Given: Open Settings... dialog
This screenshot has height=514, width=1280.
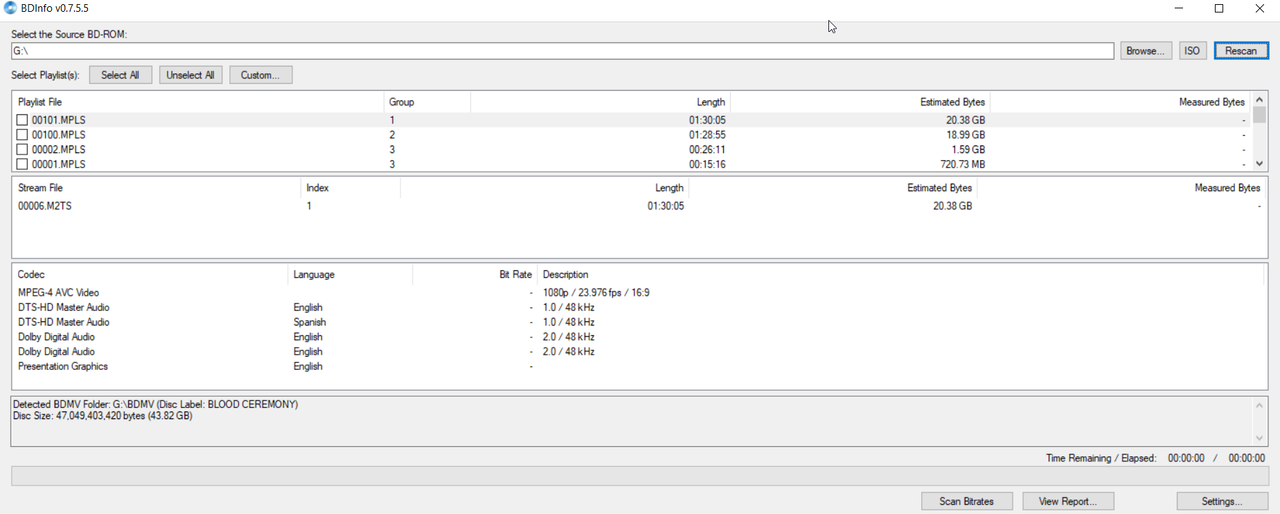Looking at the screenshot, I should pyautogui.click(x=1222, y=501).
